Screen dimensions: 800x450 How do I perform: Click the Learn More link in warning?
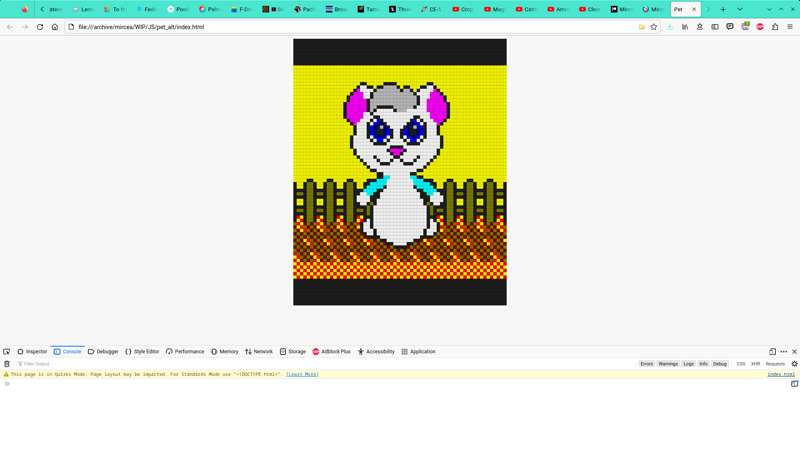[x=302, y=374]
